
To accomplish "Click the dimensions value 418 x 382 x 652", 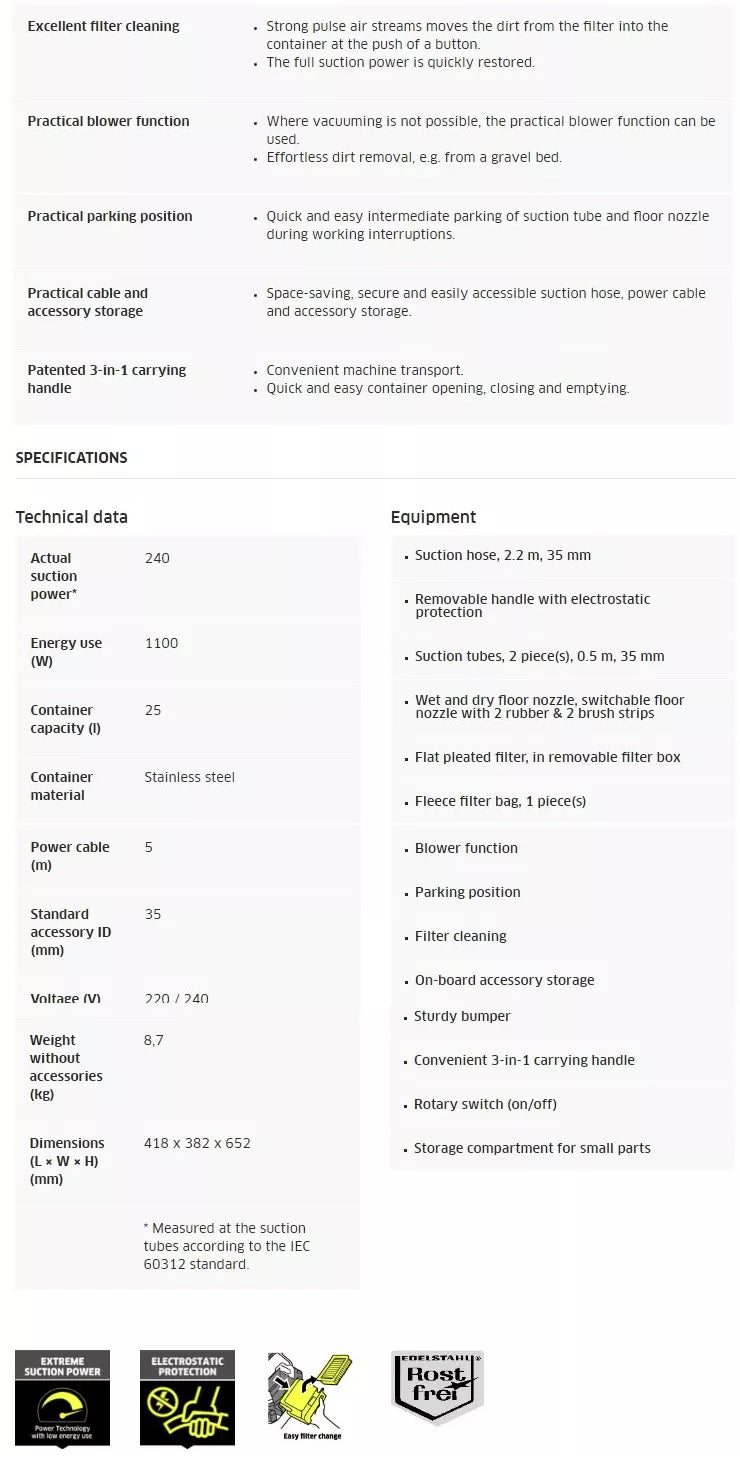I will pyautogui.click(x=197, y=1143).
